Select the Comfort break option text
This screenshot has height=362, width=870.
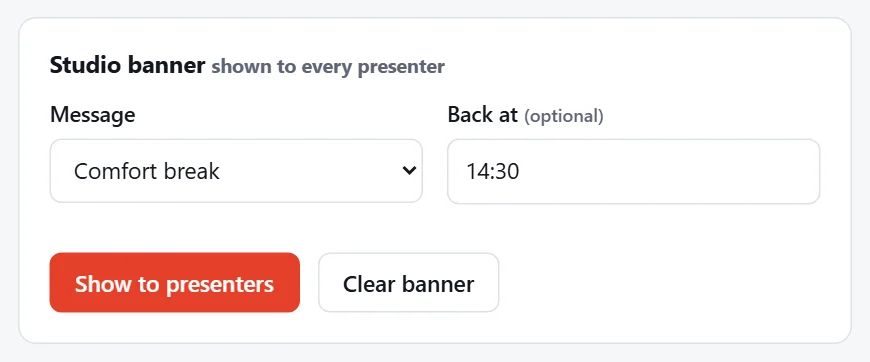tap(146, 171)
